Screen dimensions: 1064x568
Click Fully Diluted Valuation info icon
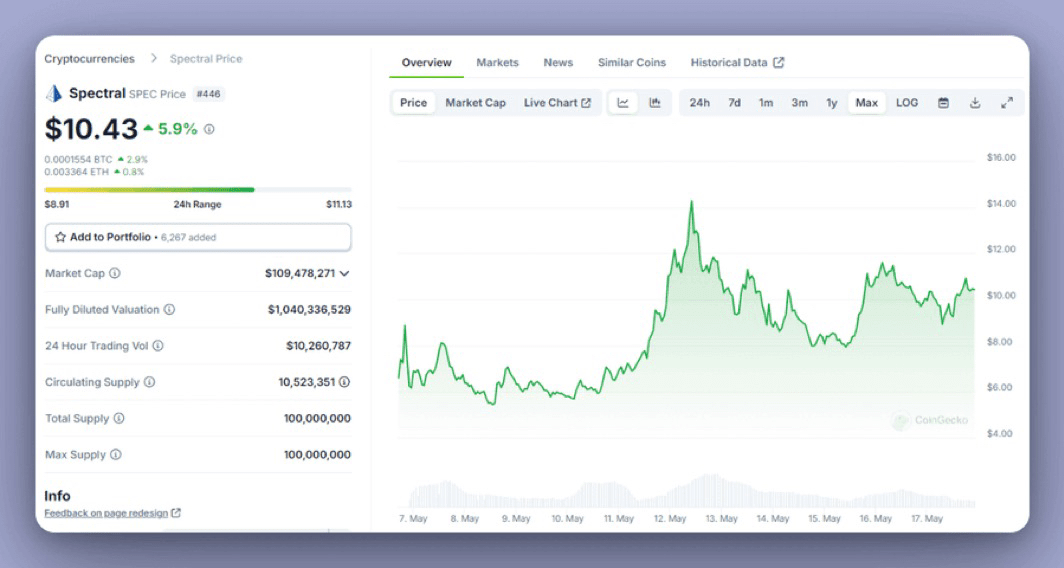tap(169, 309)
